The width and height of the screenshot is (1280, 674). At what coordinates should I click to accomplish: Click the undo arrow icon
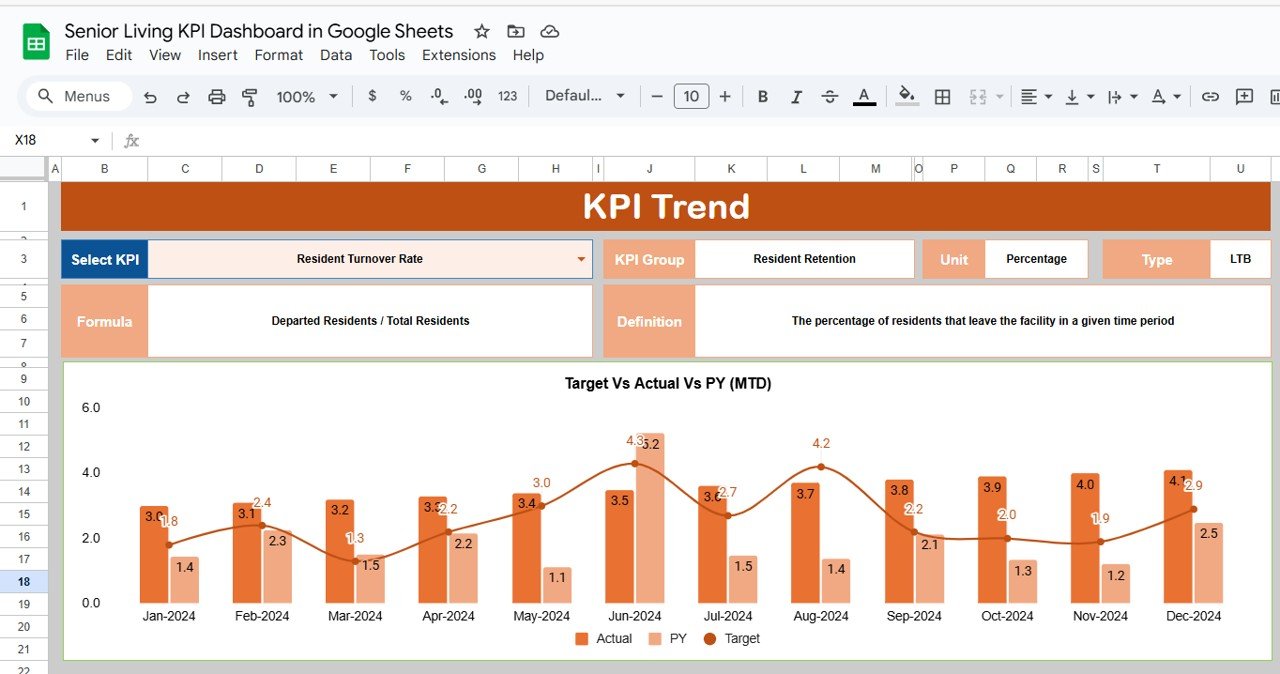tap(150, 97)
